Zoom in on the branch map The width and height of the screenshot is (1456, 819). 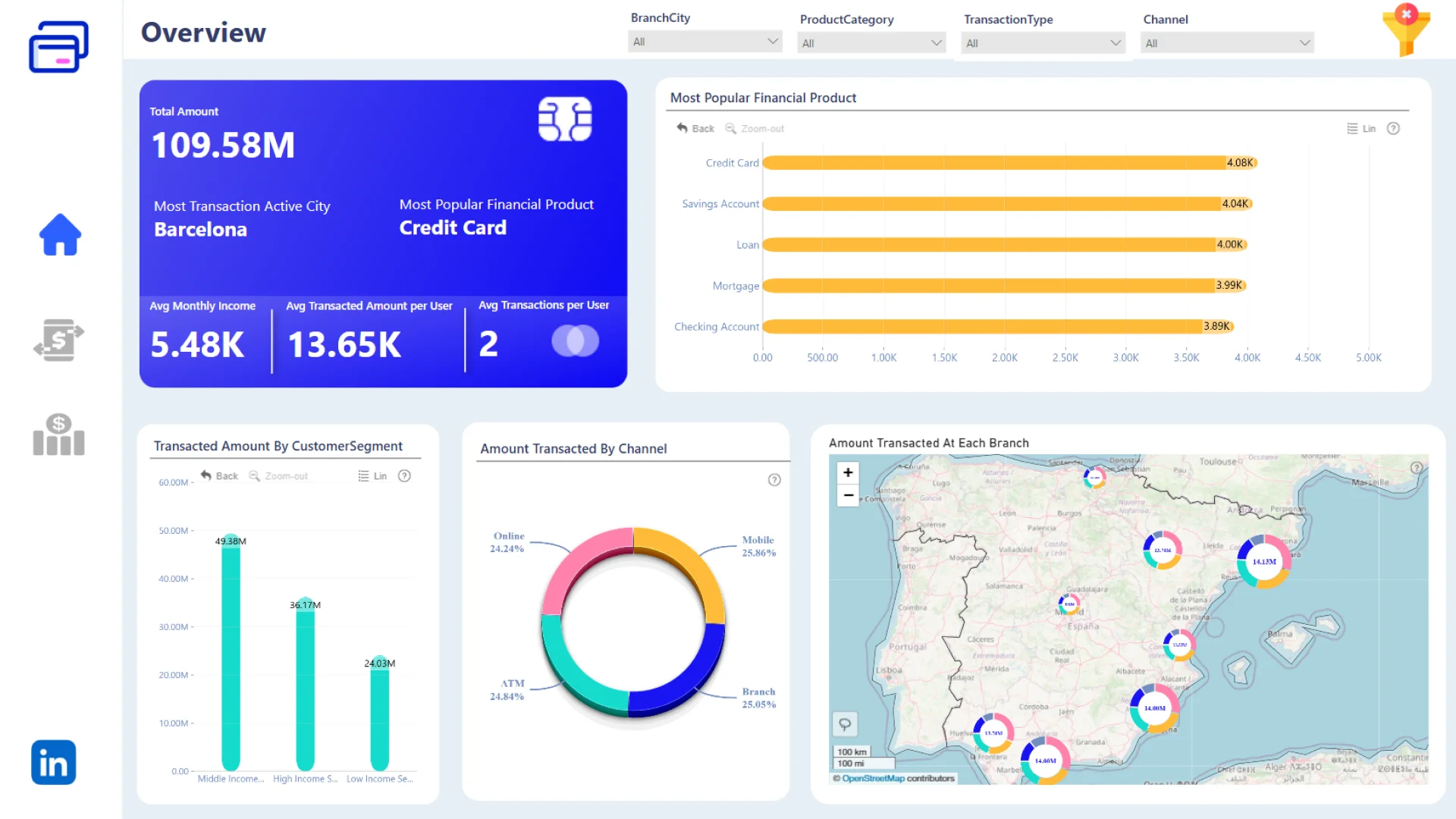[x=848, y=472]
